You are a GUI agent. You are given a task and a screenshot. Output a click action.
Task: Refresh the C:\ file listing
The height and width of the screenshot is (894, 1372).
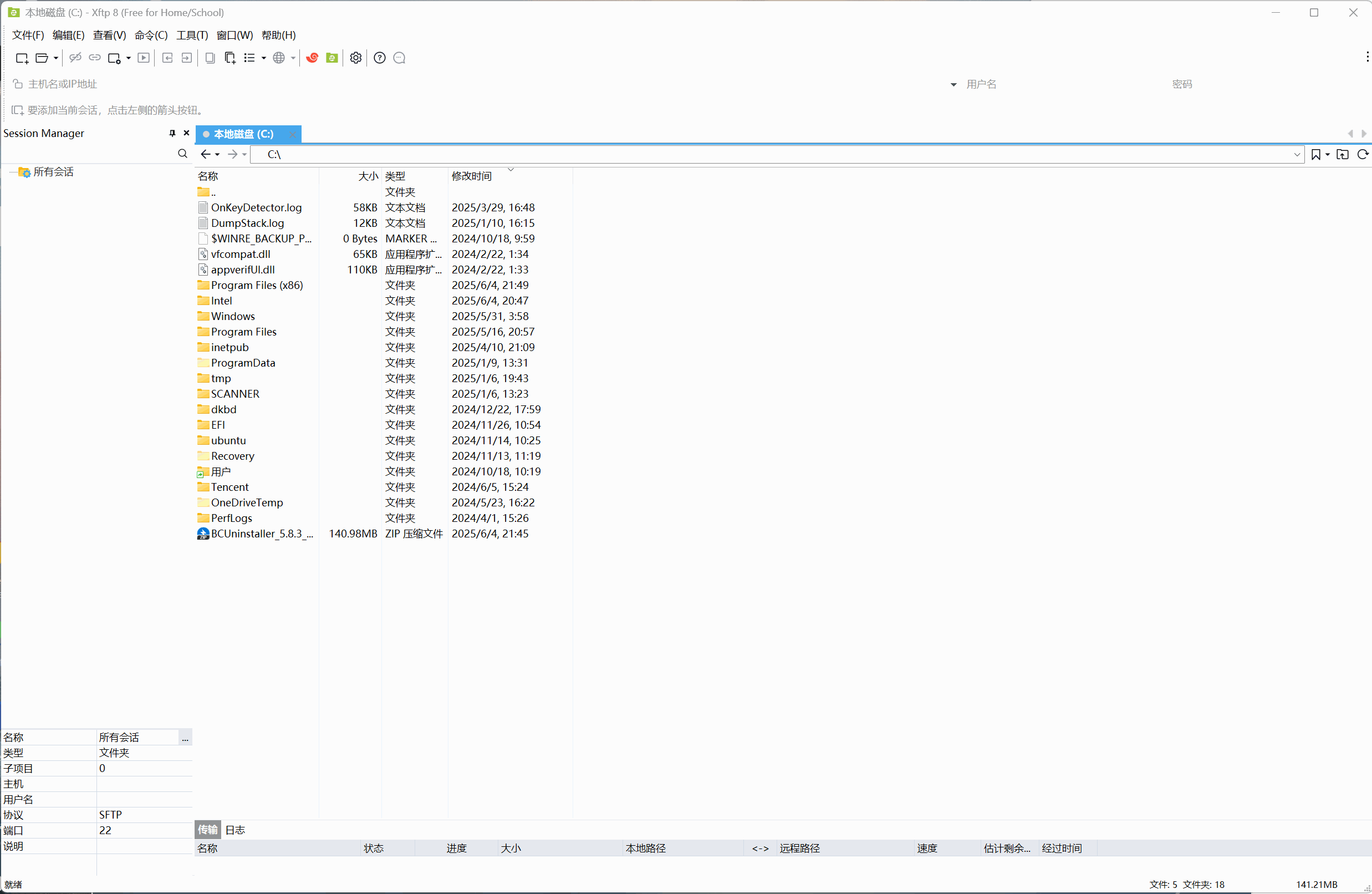pyautogui.click(x=1362, y=154)
